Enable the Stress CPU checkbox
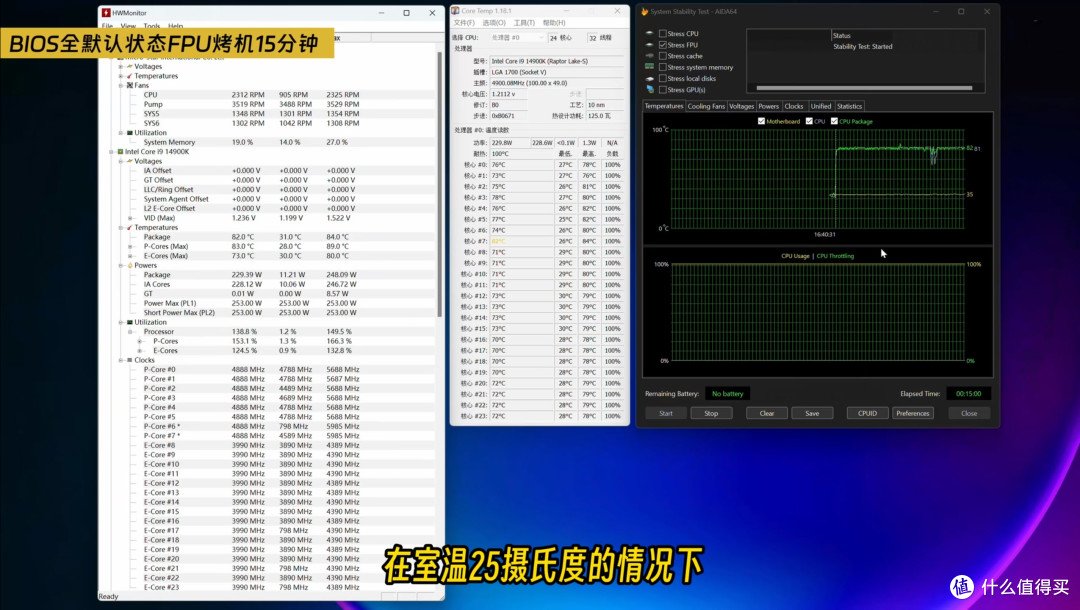The height and width of the screenshot is (610, 1080). click(x=663, y=33)
